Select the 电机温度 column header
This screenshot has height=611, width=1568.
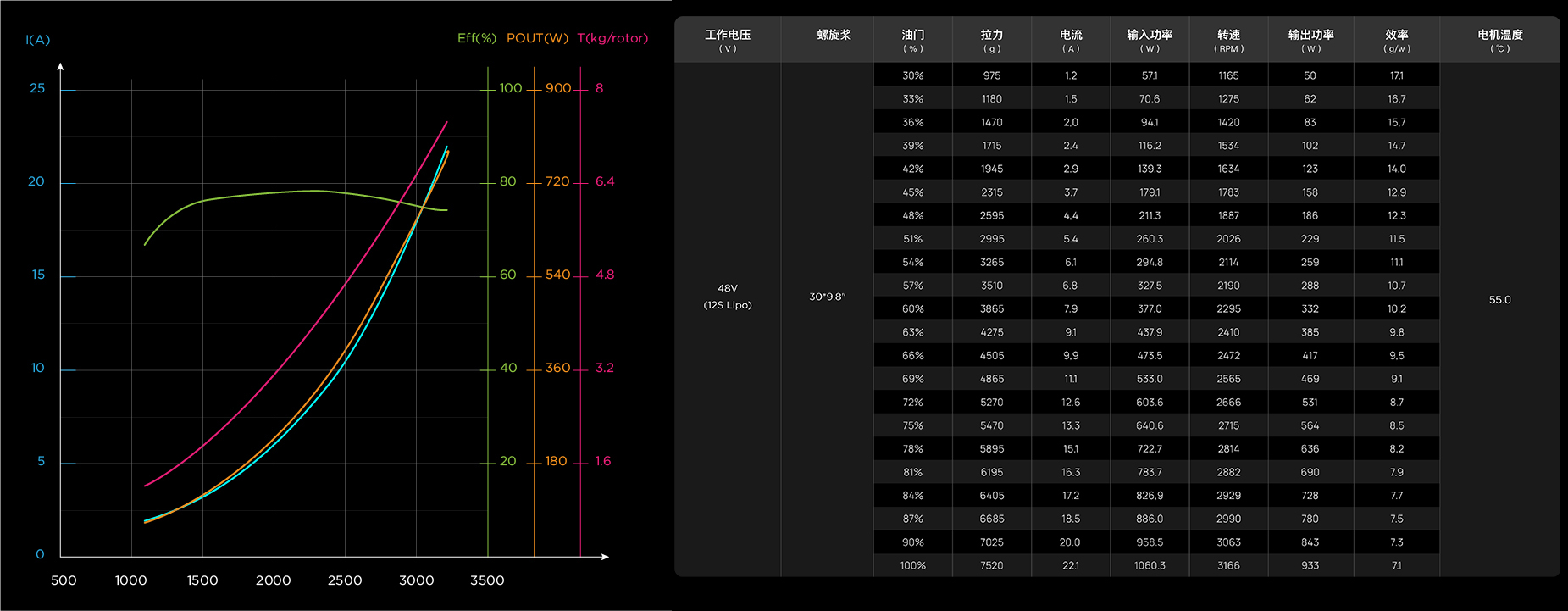(1499, 40)
